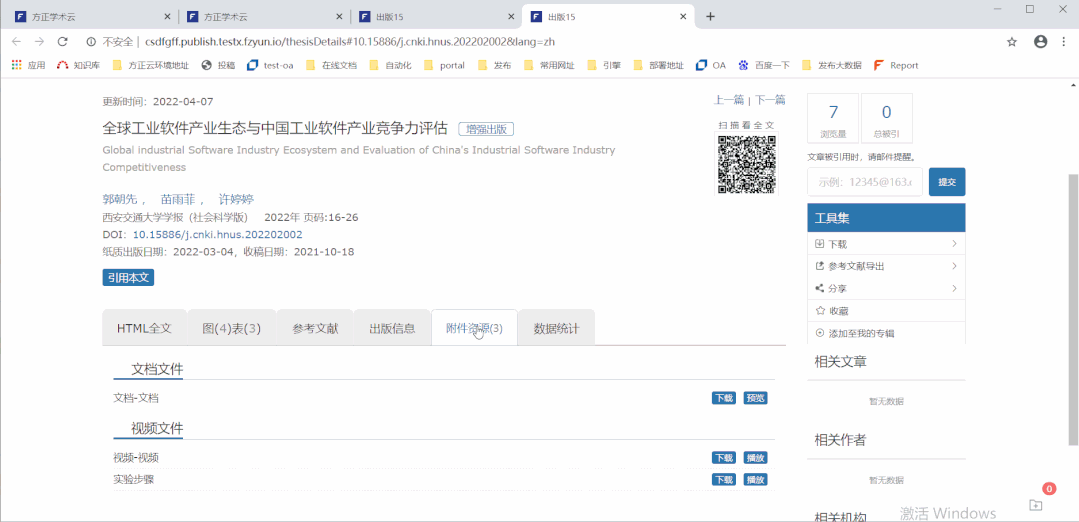Download the 文档-文档 file

tap(723, 398)
